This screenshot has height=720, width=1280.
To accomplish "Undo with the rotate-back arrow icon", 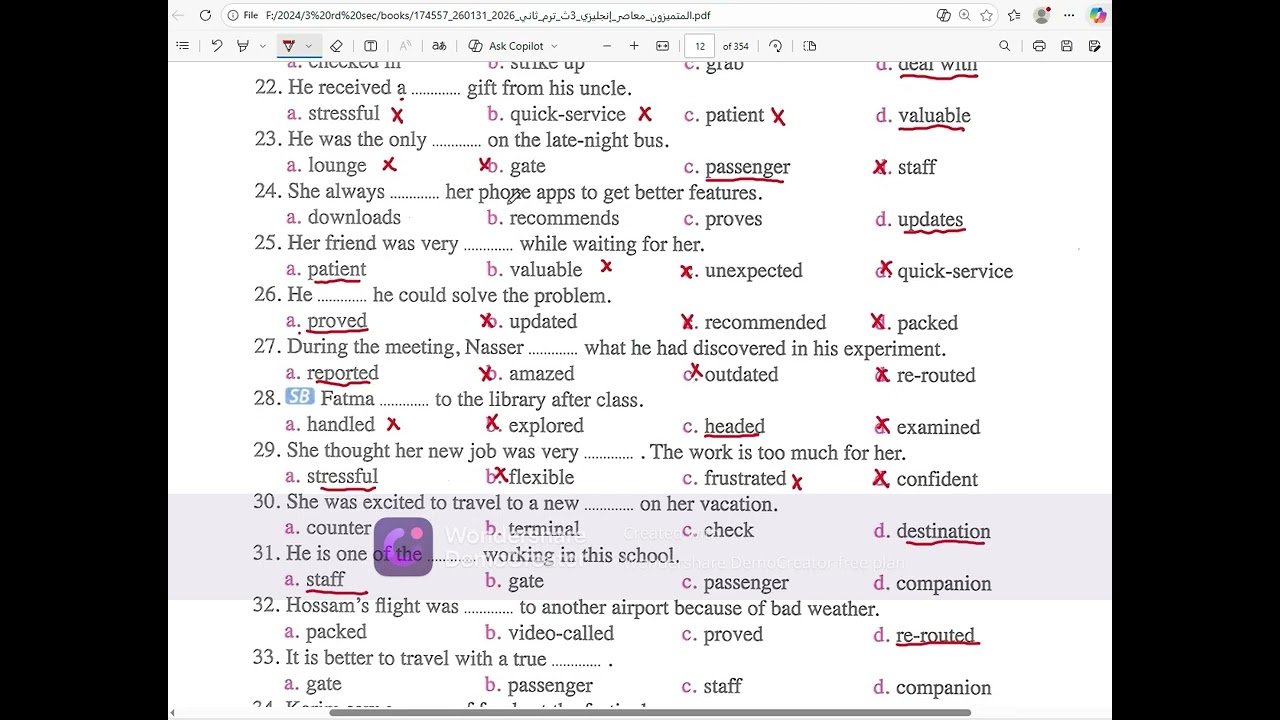I will (x=216, y=46).
